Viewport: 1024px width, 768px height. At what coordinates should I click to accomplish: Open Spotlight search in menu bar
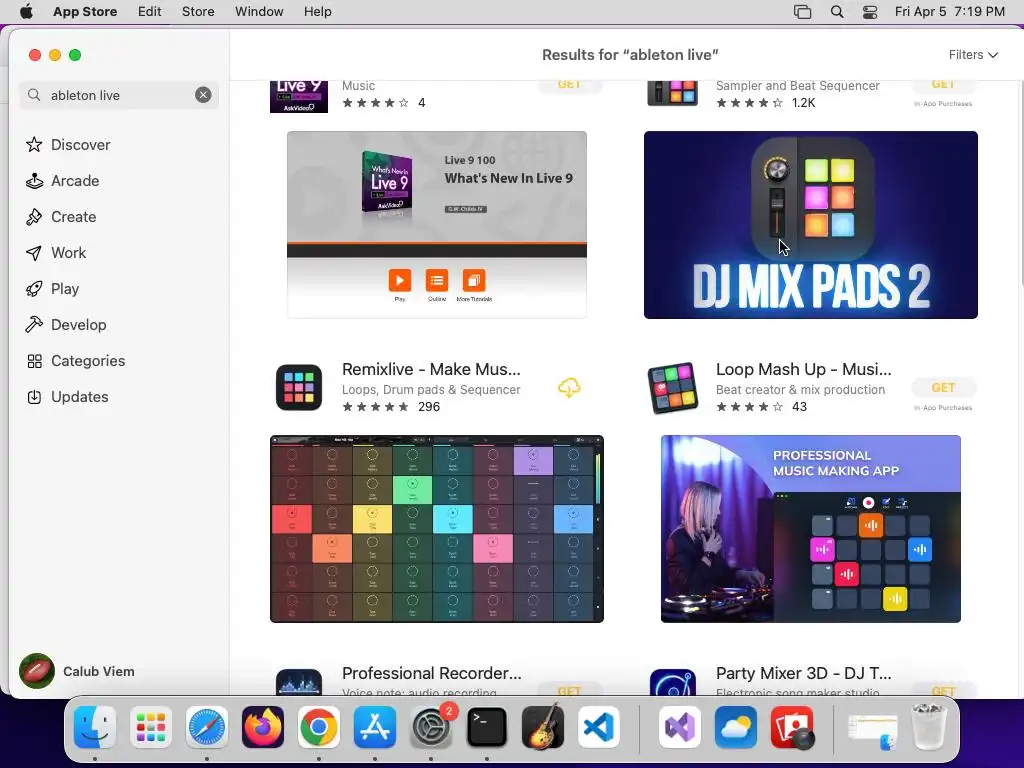click(x=837, y=12)
